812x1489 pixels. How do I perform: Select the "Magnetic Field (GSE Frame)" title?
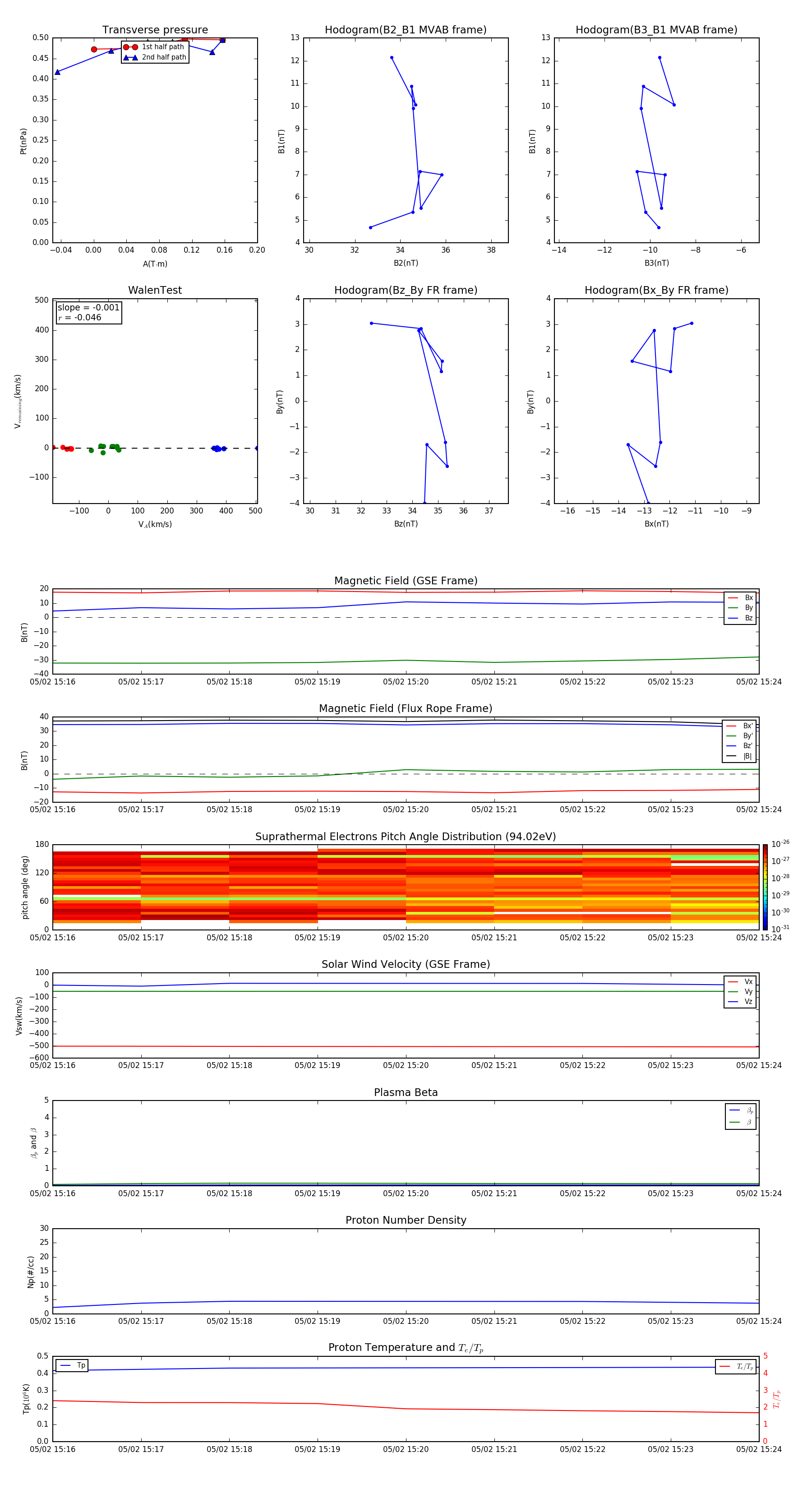click(406, 581)
